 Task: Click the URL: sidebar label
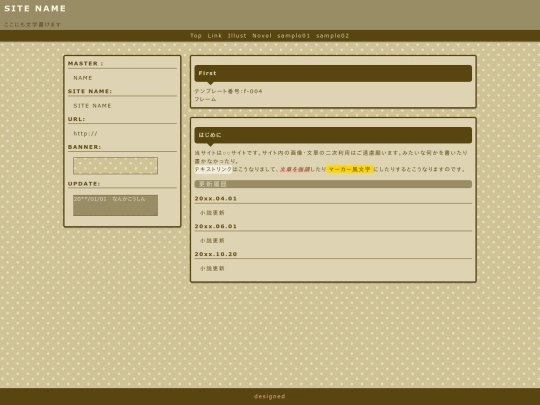tap(76, 119)
